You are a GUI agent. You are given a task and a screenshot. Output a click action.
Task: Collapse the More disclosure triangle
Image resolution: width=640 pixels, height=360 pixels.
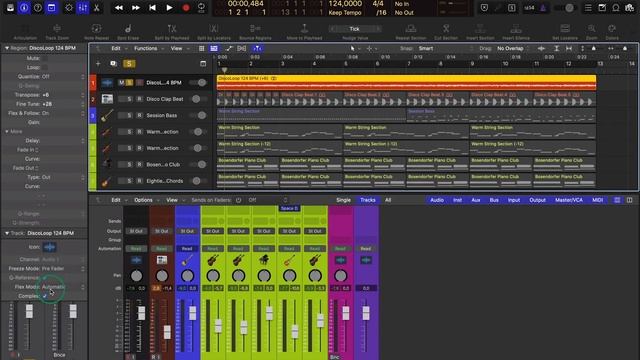(7, 131)
